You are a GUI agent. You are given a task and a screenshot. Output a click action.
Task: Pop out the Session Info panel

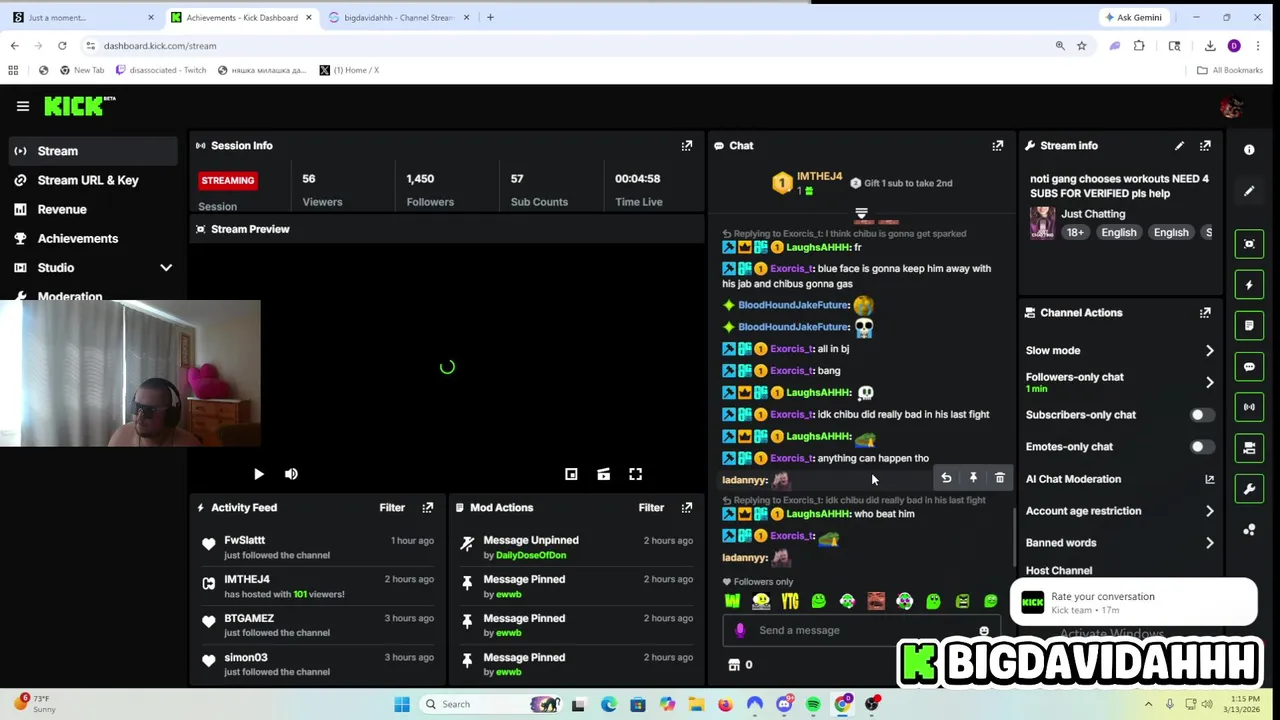point(687,146)
